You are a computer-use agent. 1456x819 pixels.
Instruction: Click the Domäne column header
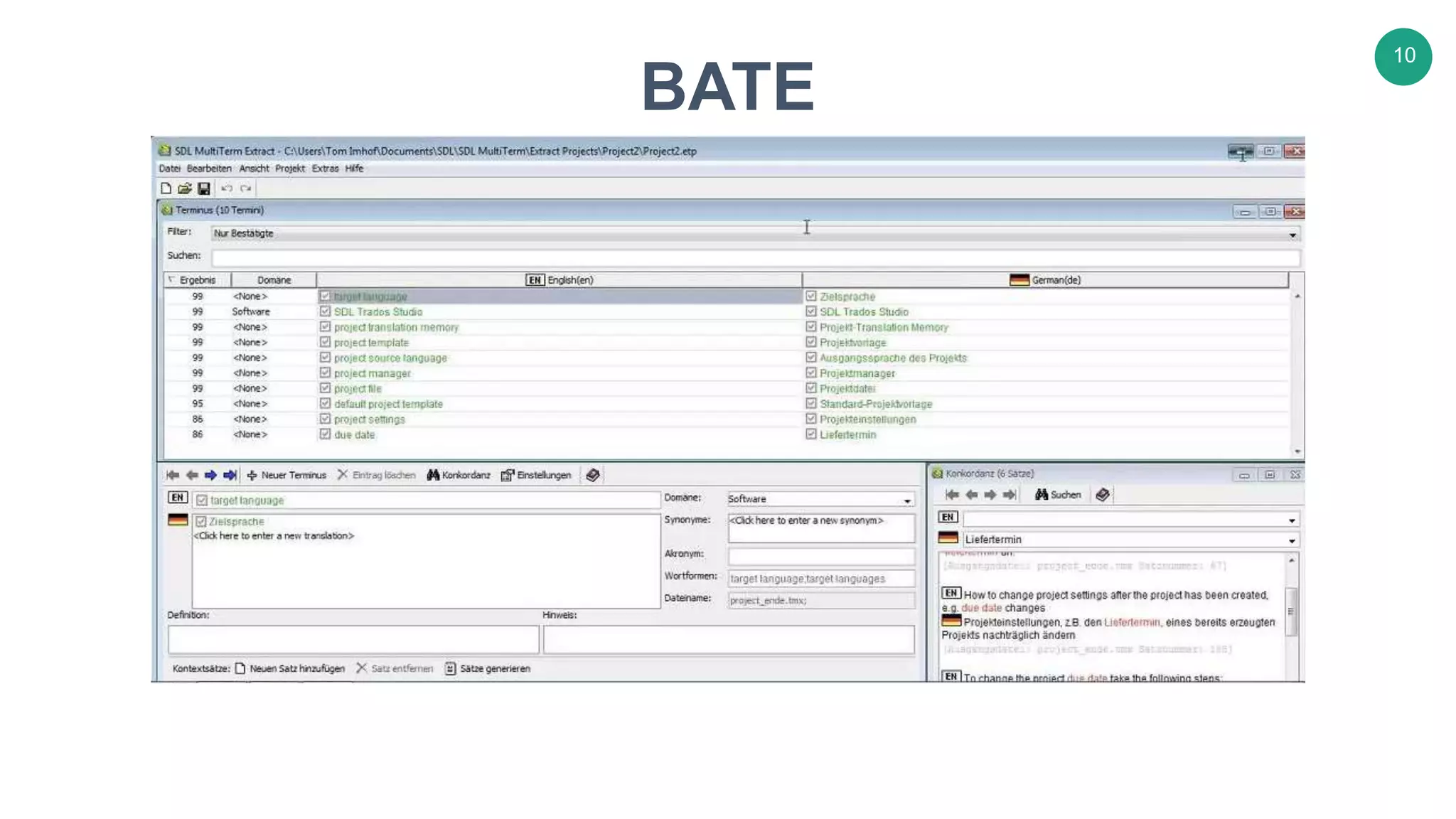274,280
